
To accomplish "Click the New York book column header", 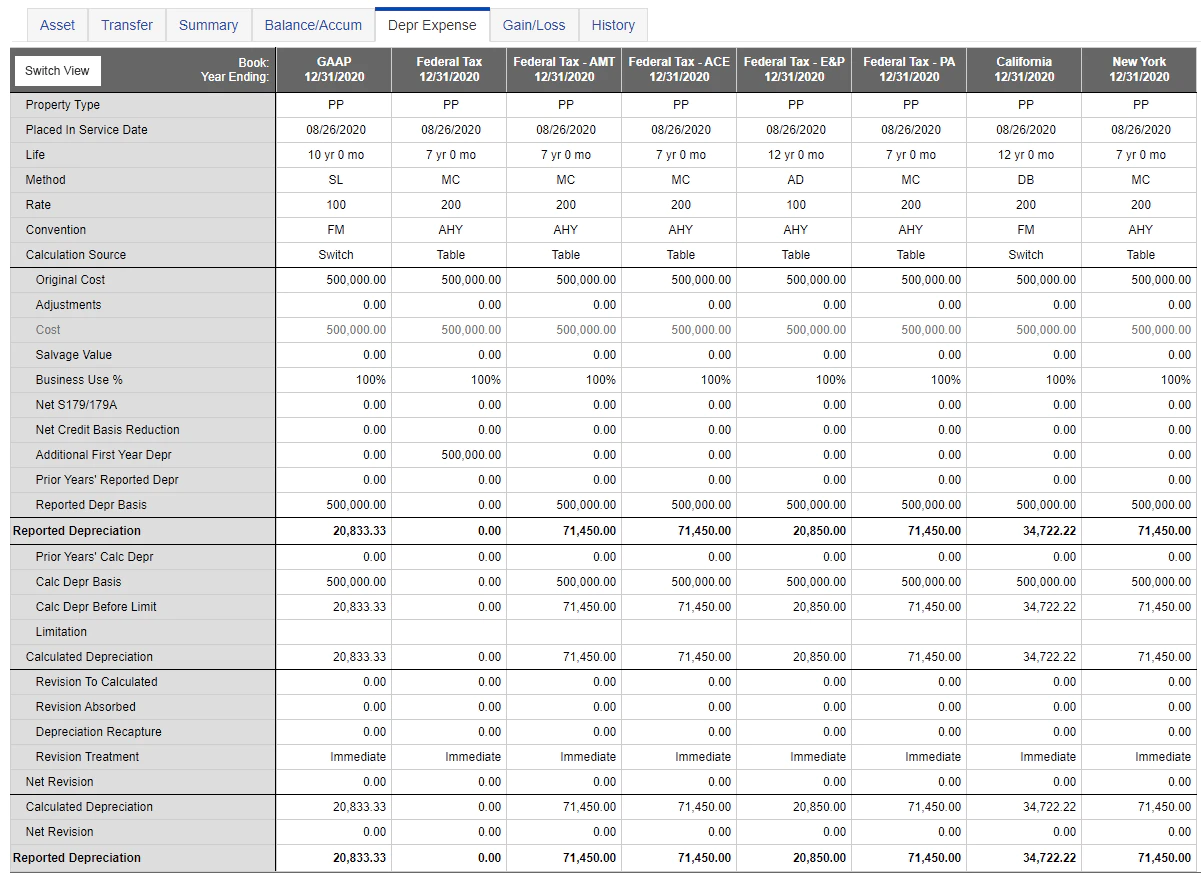I will pyautogui.click(x=1140, y=69).
